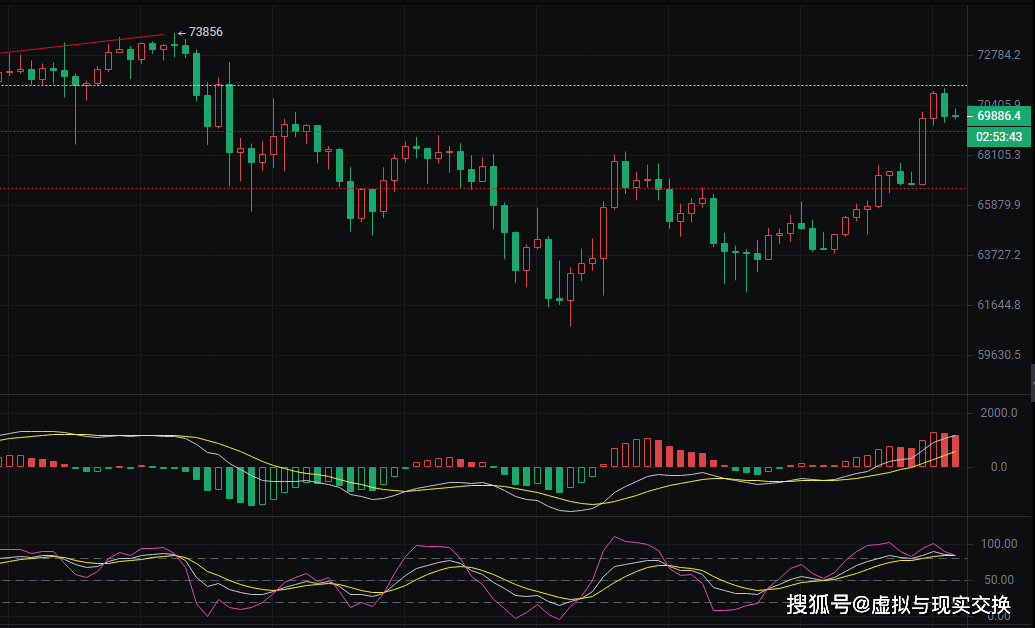Screen dimensions: 1035x628
Task: Select the white dotted horizontal line near top
Action: pos(500,86)
